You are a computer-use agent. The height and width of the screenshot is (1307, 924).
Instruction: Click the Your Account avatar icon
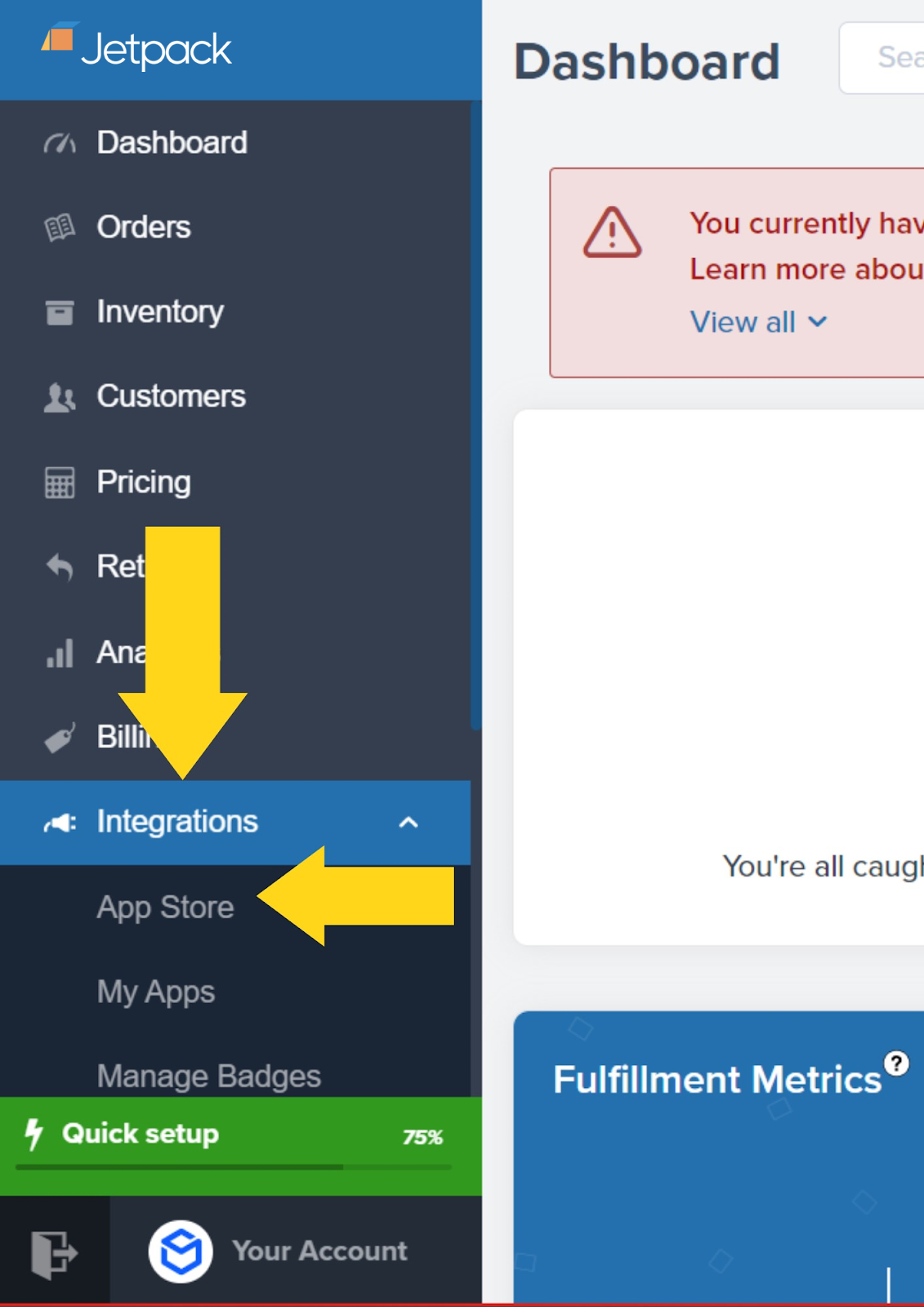(x=181, y=1251)
